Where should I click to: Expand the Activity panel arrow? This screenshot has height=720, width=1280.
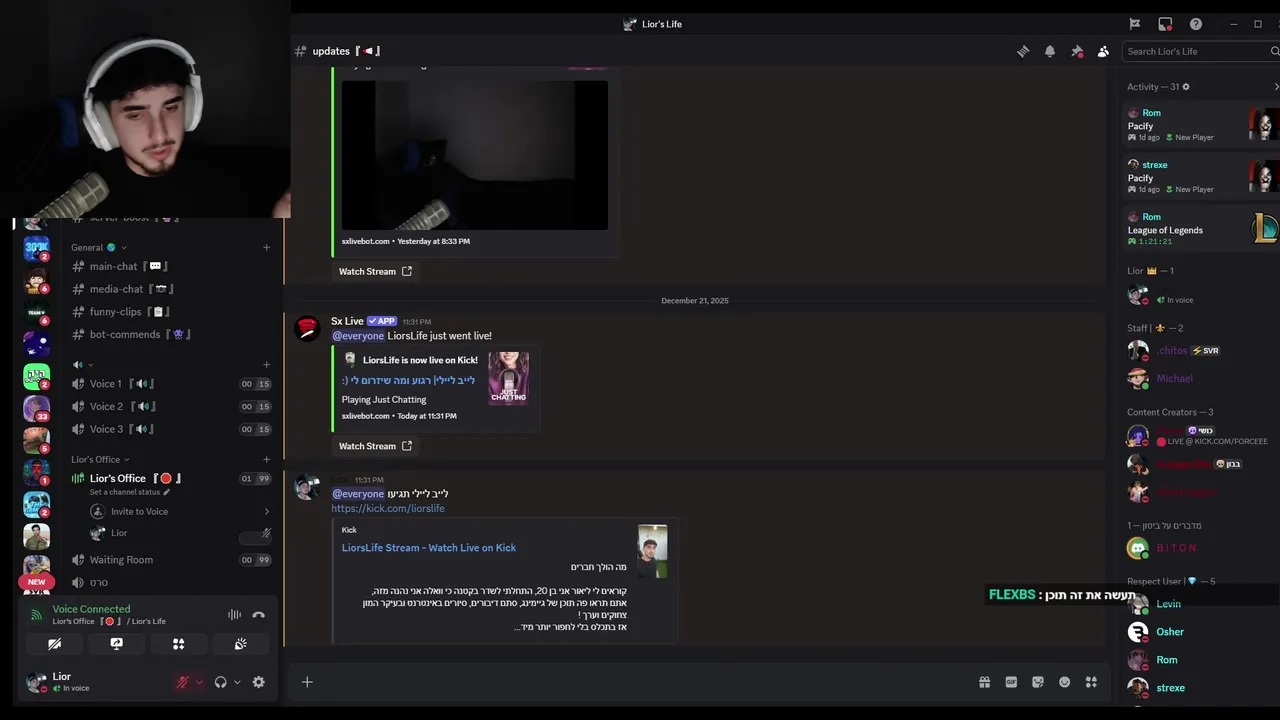[x=1275, y=87]
